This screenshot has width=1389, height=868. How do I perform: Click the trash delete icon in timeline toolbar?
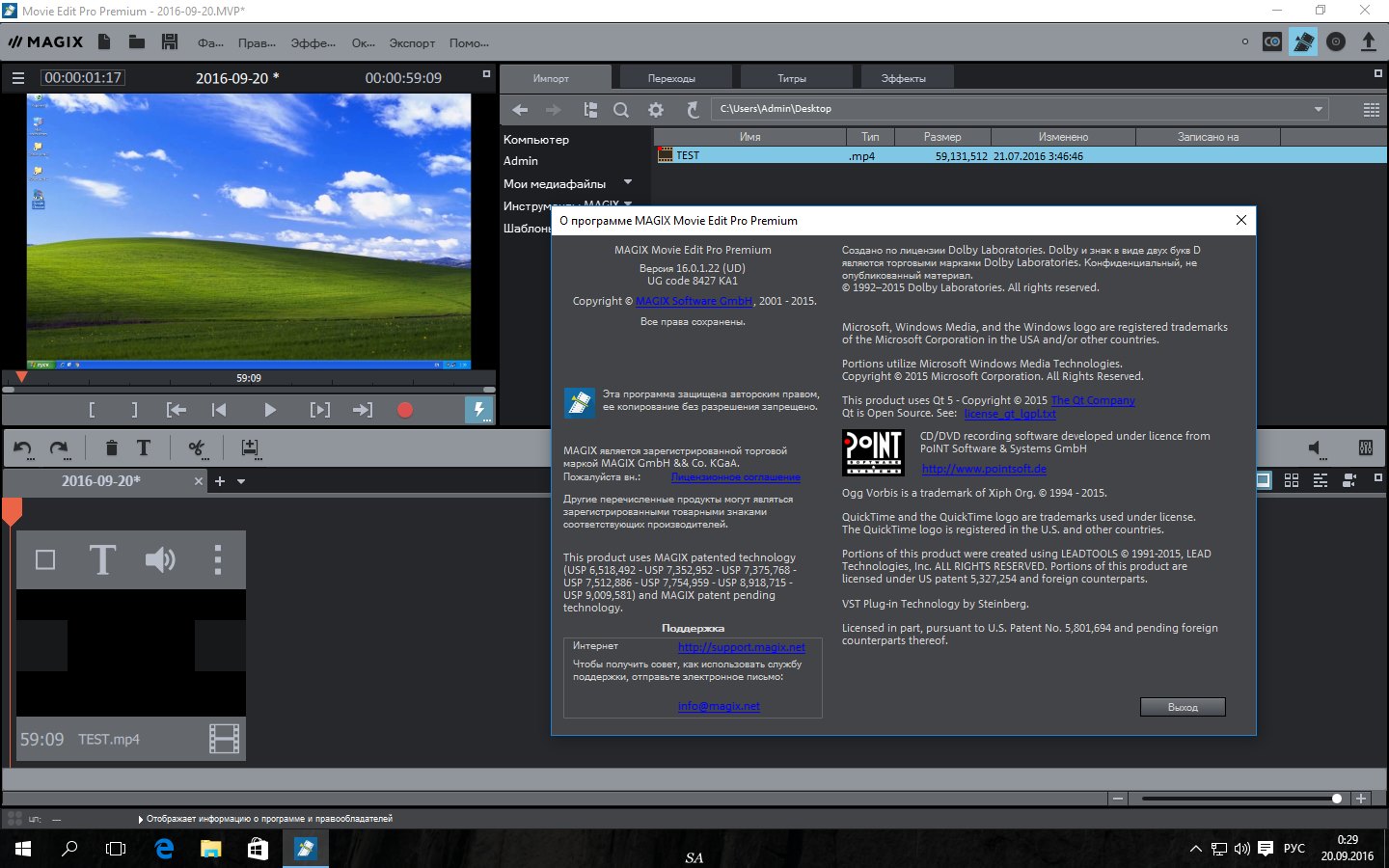tap(112, 448)
